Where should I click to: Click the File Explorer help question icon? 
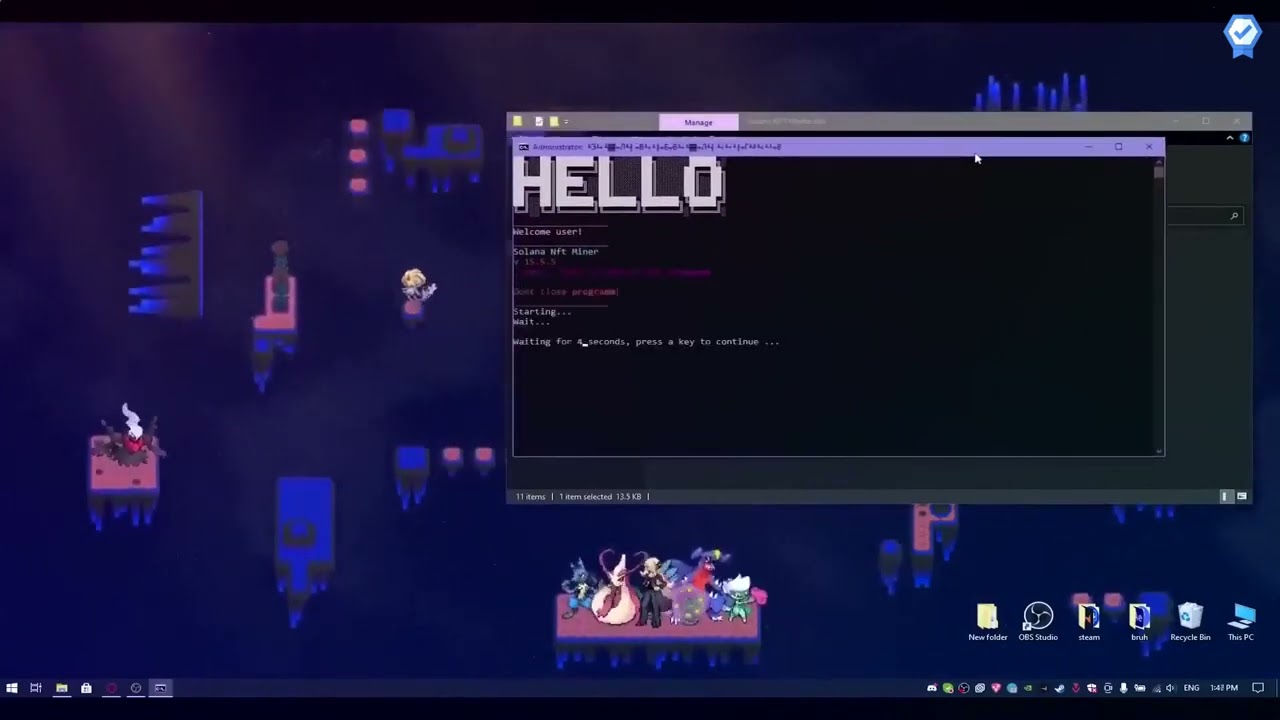1244,138
